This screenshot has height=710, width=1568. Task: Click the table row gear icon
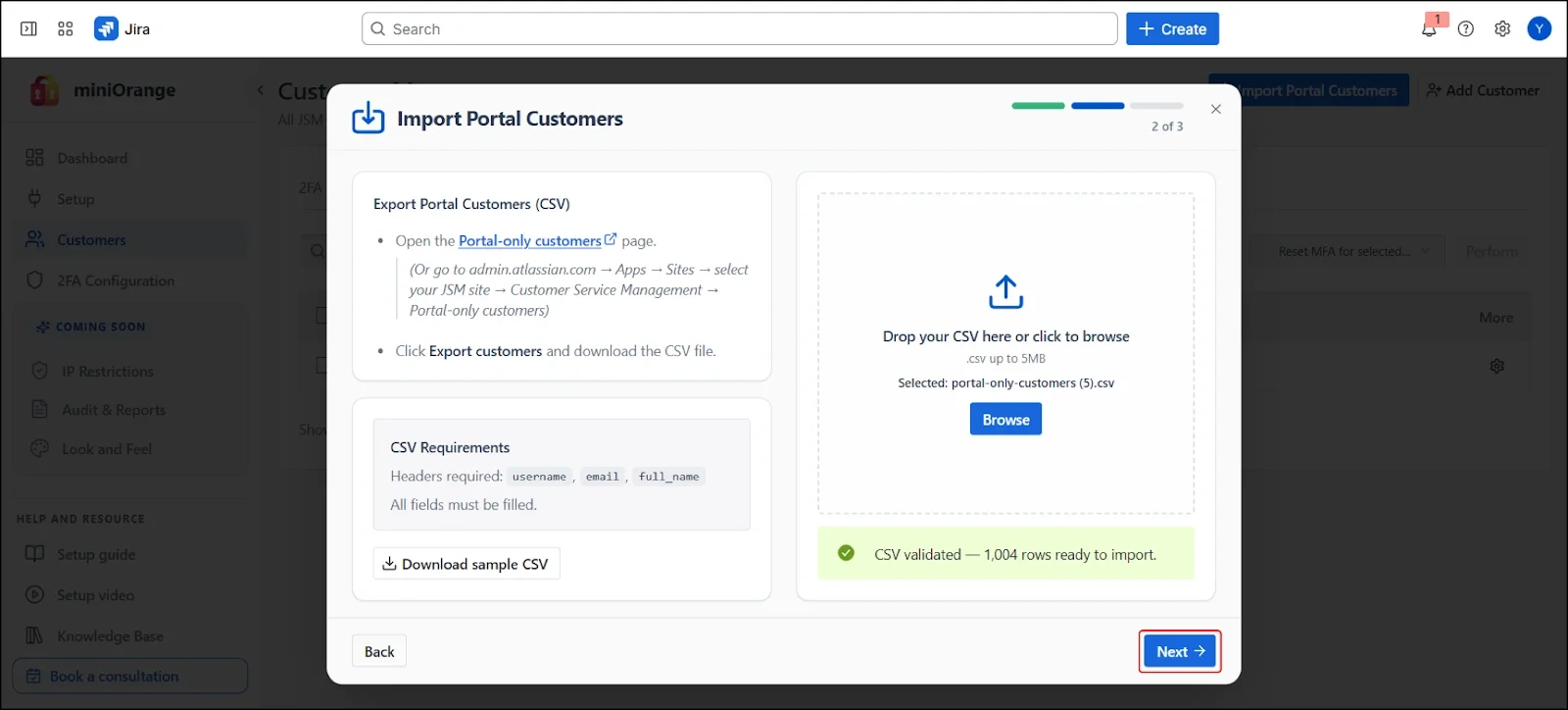(1497, 366)
